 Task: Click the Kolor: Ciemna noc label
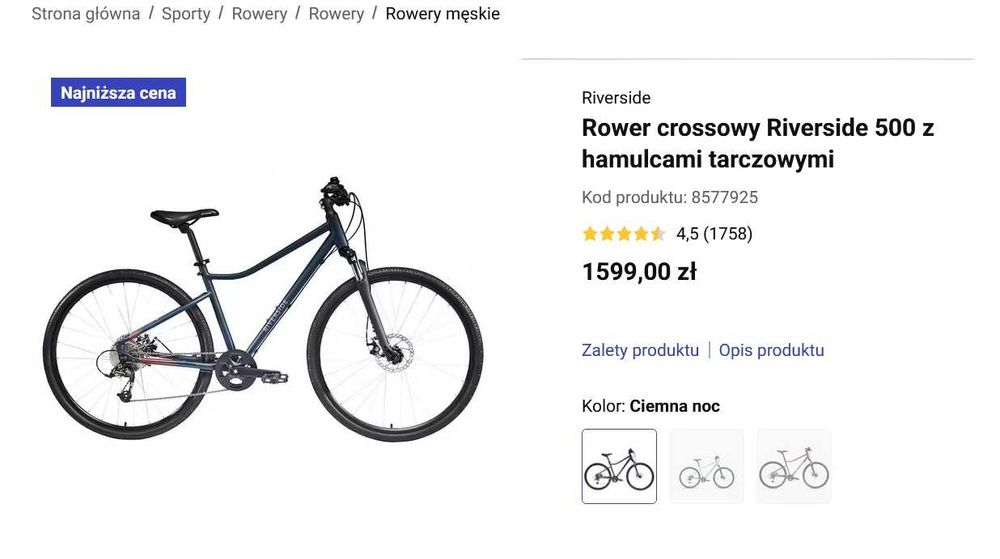[650, 406]
